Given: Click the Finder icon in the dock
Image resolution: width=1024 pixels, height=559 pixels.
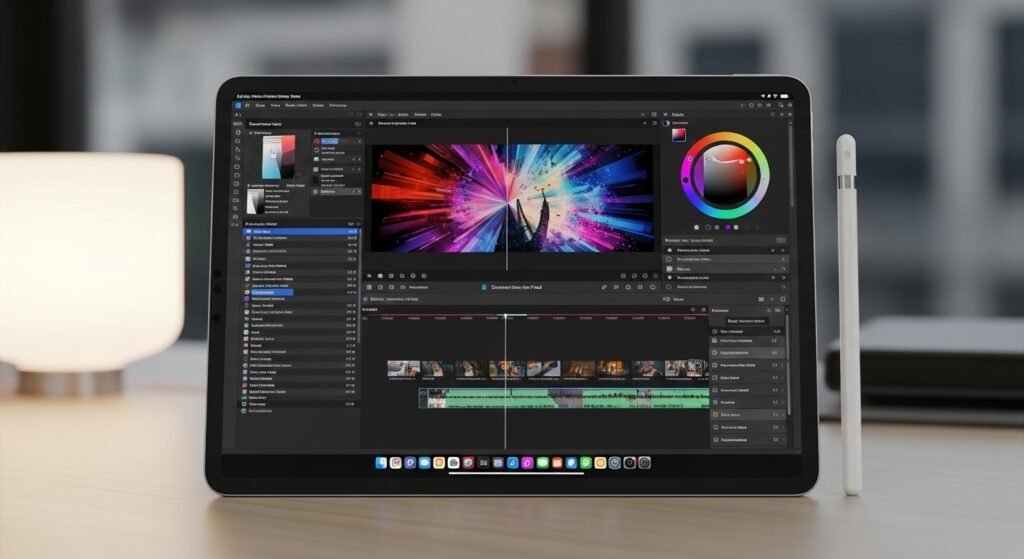Looking at the screenshot, I should 381,463.
